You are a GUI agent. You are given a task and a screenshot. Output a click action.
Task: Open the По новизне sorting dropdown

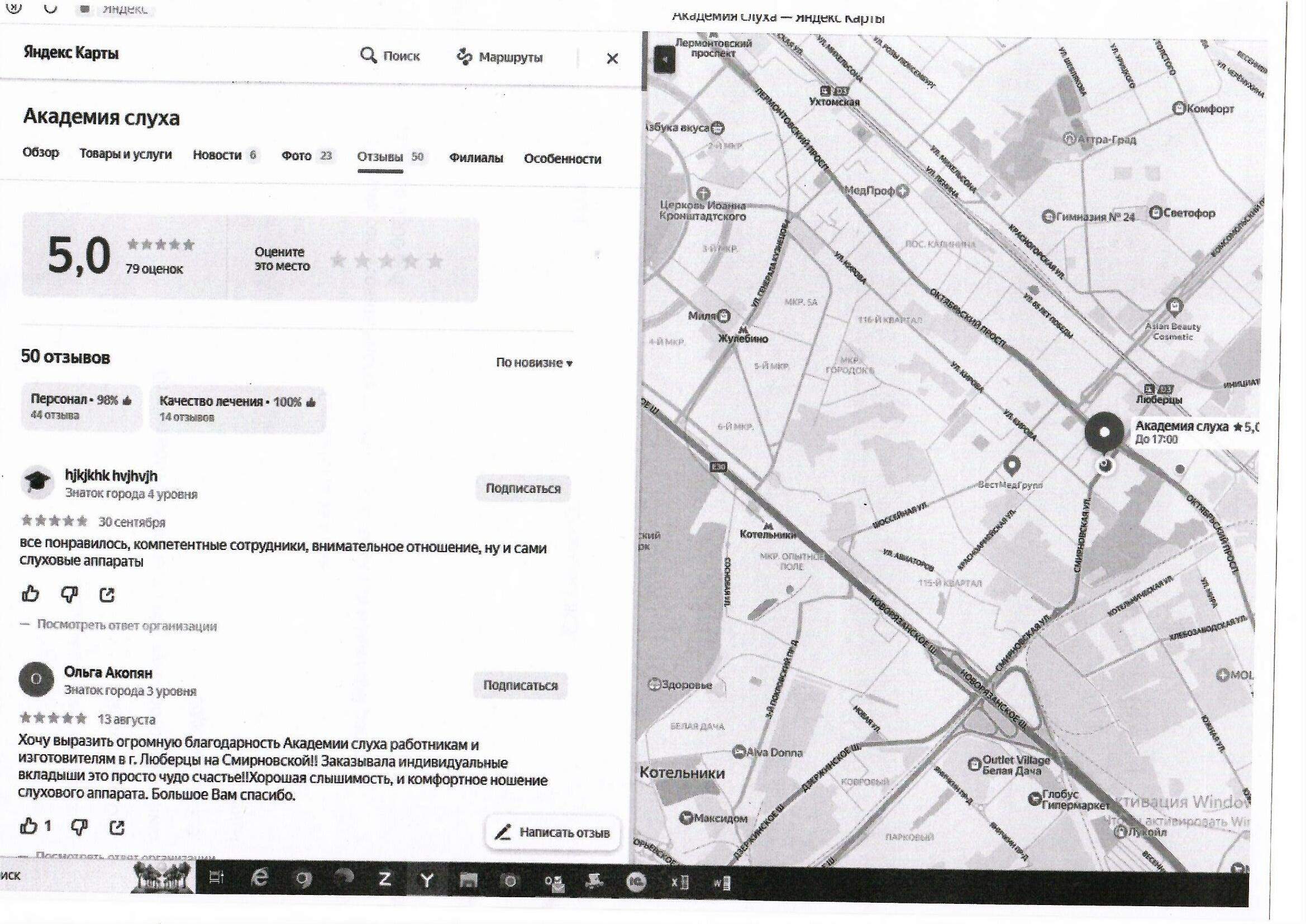[533, 363]
